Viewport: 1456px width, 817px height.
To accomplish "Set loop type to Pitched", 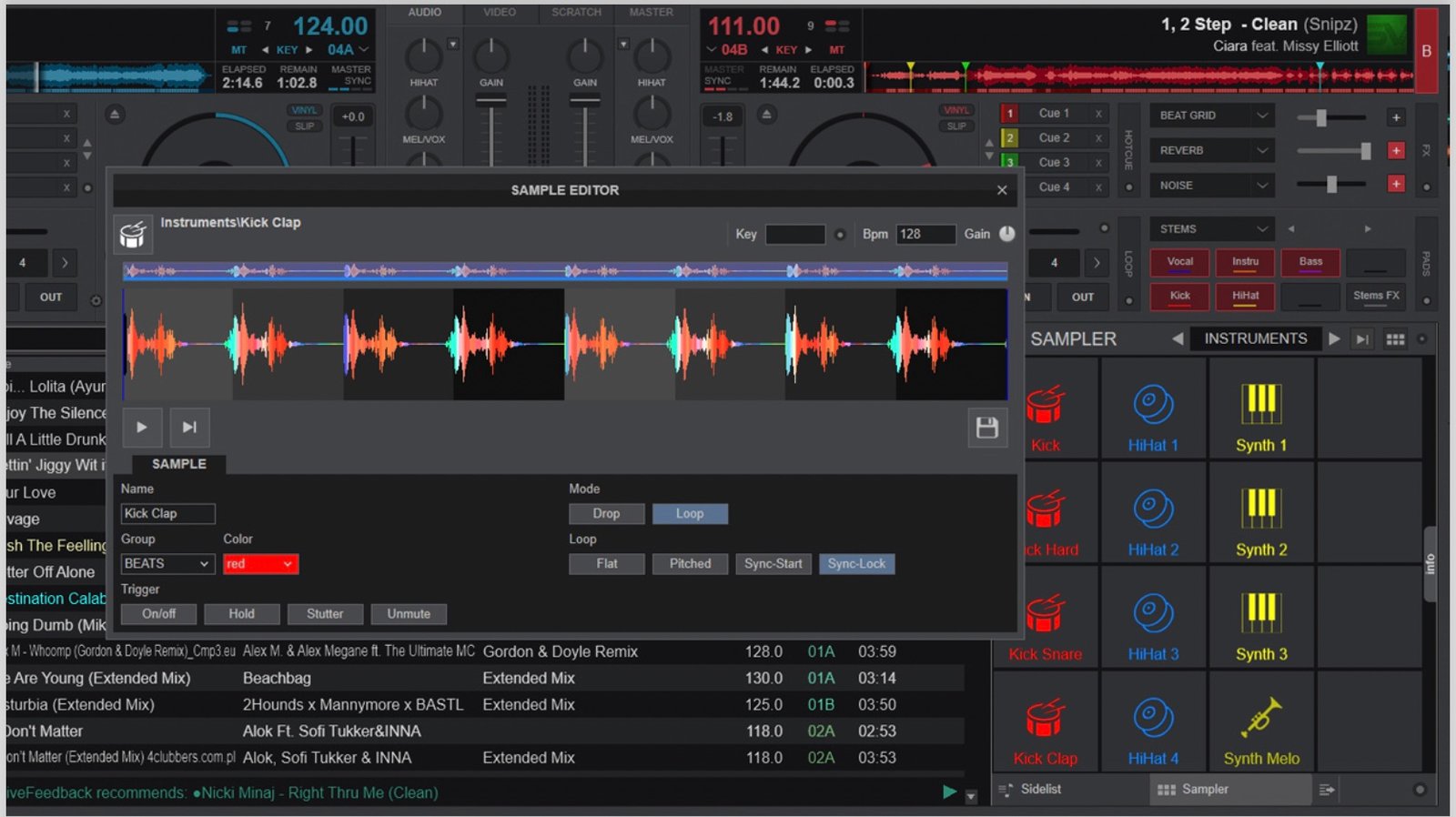I will (691, 564).
